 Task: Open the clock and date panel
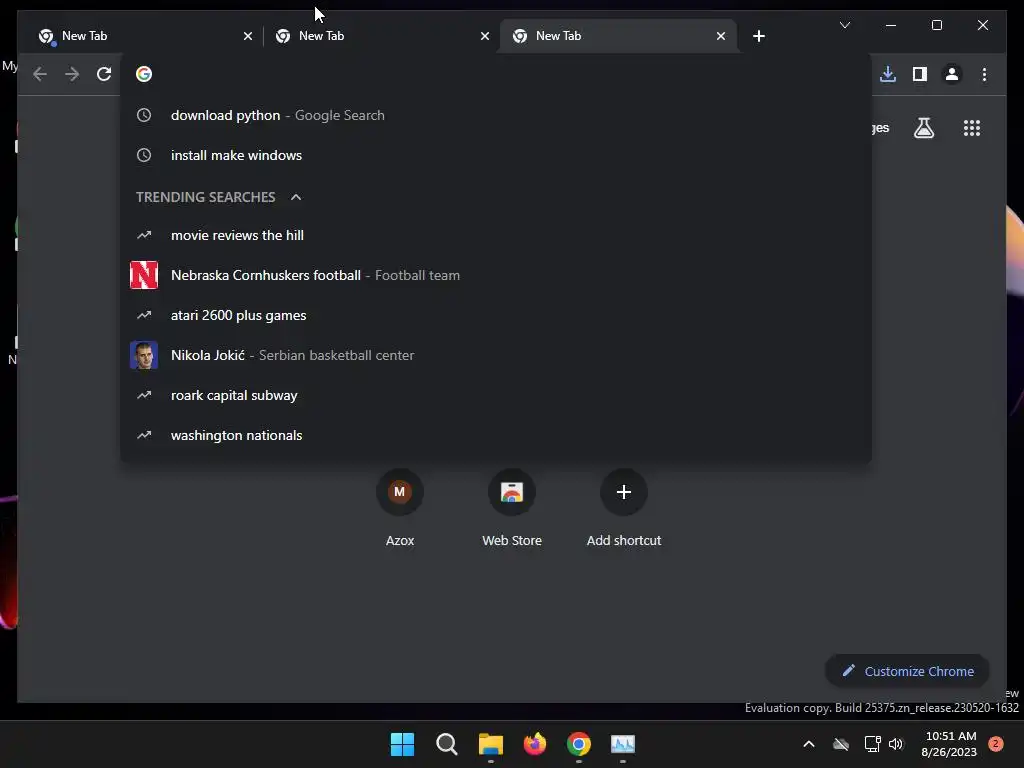tap(949, 744)
